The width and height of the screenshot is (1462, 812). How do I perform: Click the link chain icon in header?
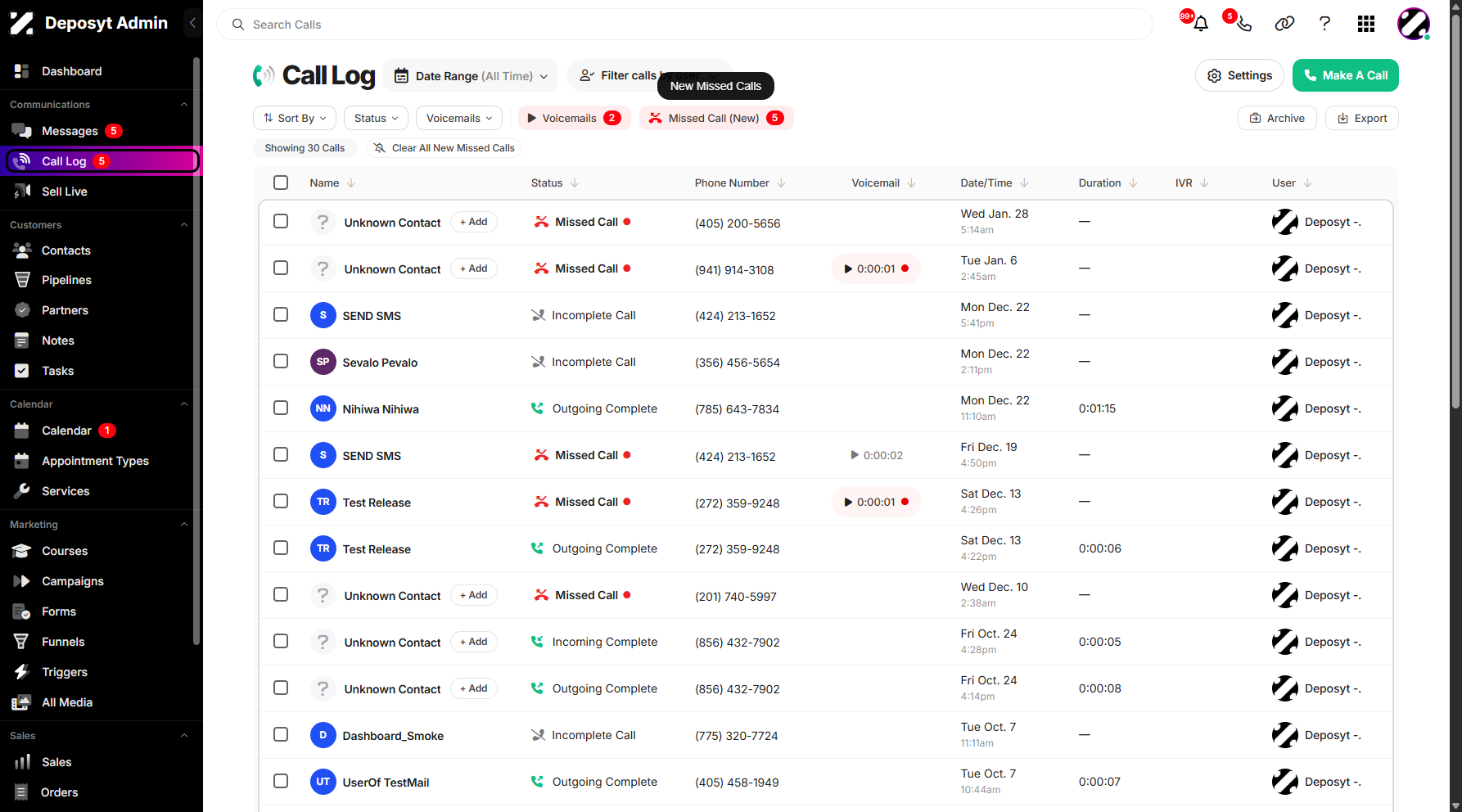click(1284, 24)
